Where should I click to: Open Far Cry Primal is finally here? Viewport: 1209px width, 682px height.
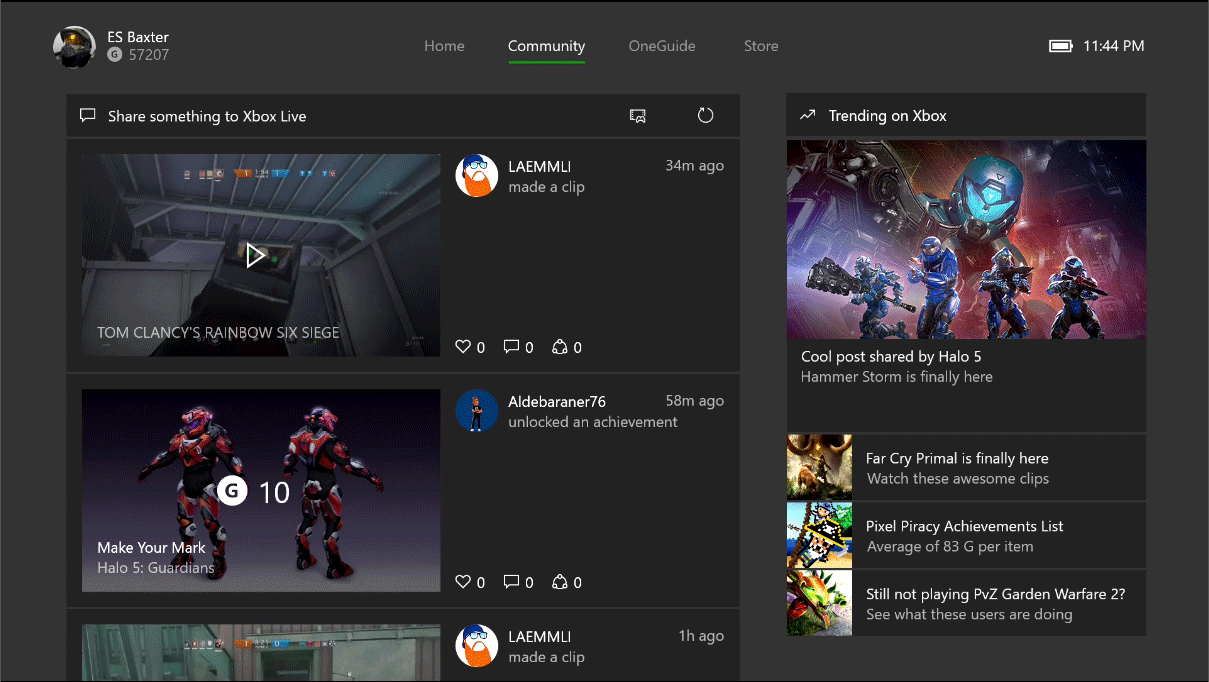point(957,458)
